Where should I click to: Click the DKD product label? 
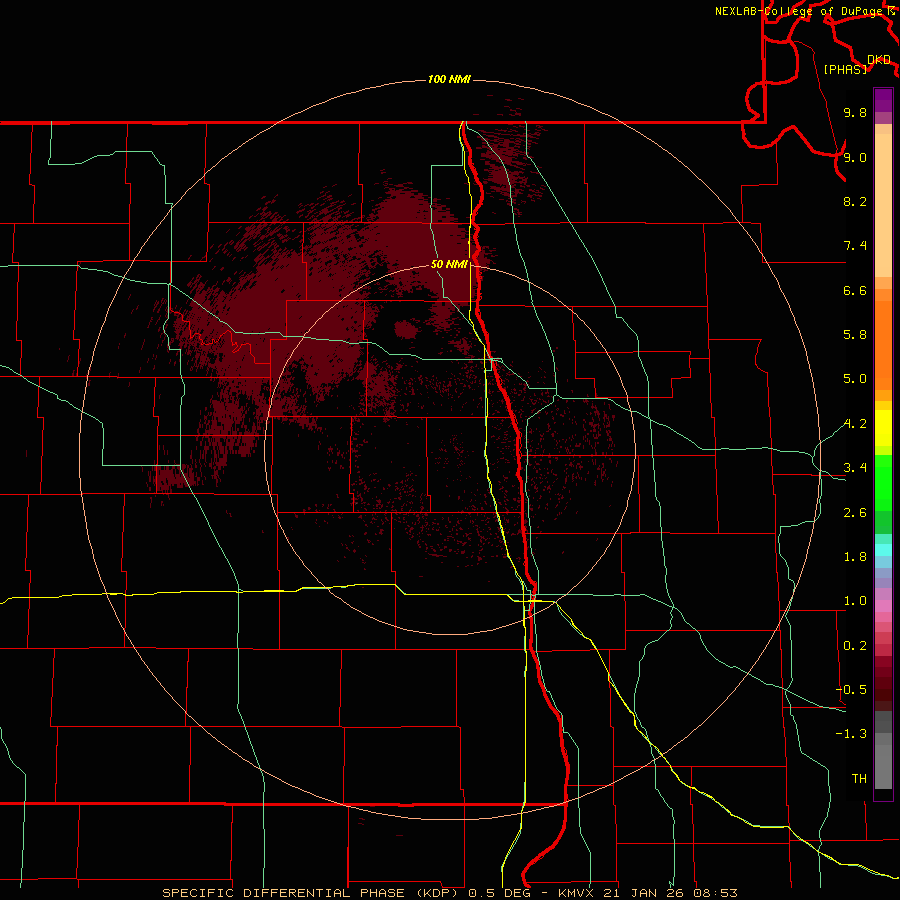point(879,60)
